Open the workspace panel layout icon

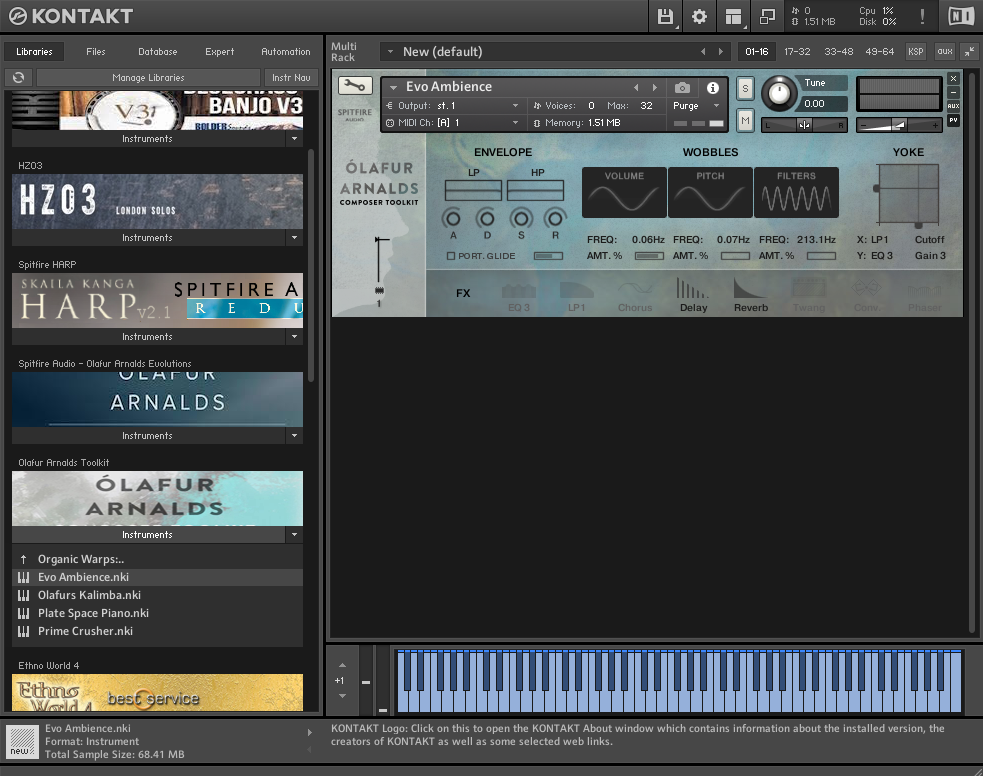click(x=733, y=16)
